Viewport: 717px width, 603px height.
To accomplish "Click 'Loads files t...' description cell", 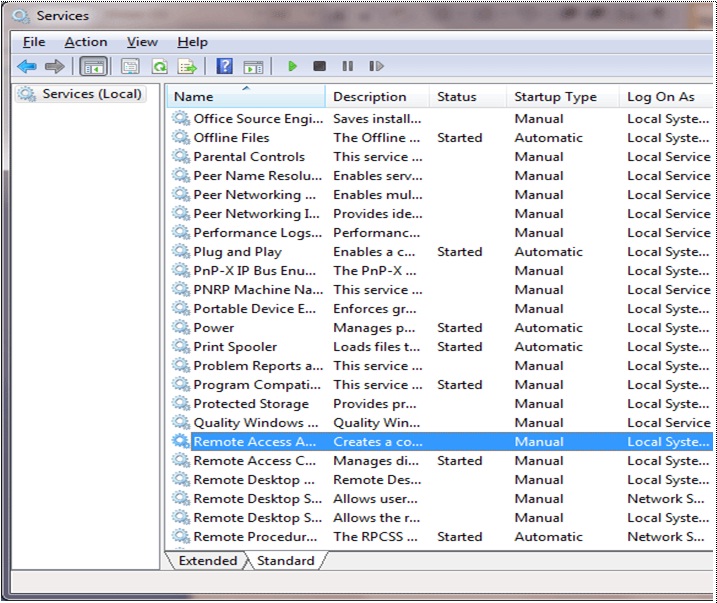I will point(376,347).
